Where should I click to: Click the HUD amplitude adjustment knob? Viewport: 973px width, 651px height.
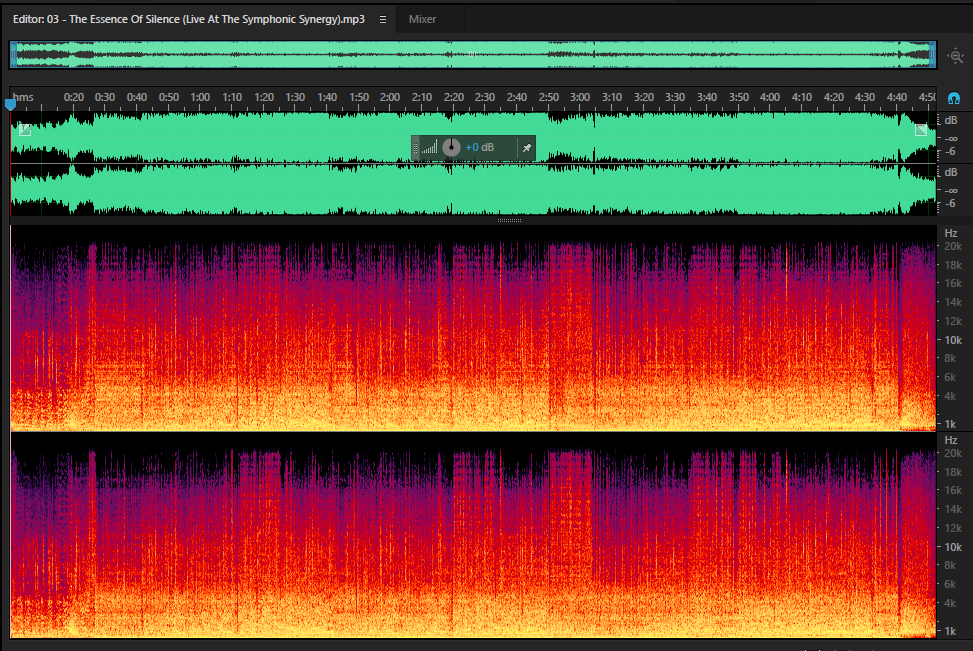pyautogui.click(x=451, y=147)
